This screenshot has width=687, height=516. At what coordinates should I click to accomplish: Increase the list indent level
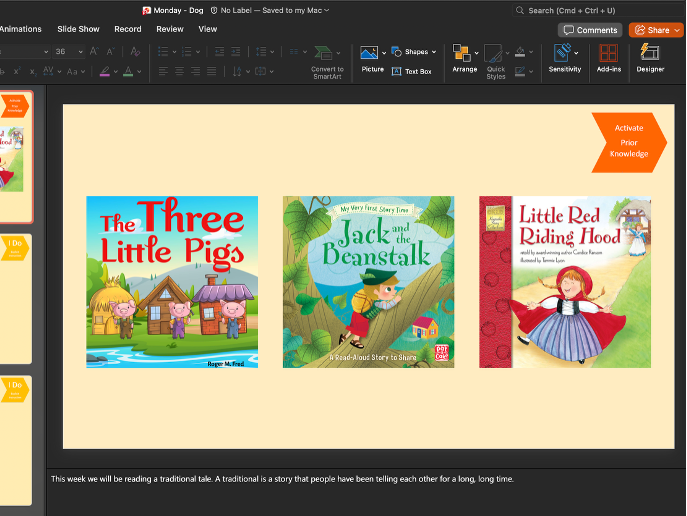(x=236, y=52)
